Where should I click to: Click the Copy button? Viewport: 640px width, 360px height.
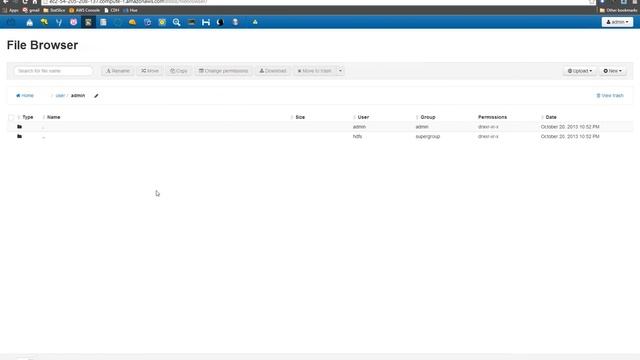(179, 71)
